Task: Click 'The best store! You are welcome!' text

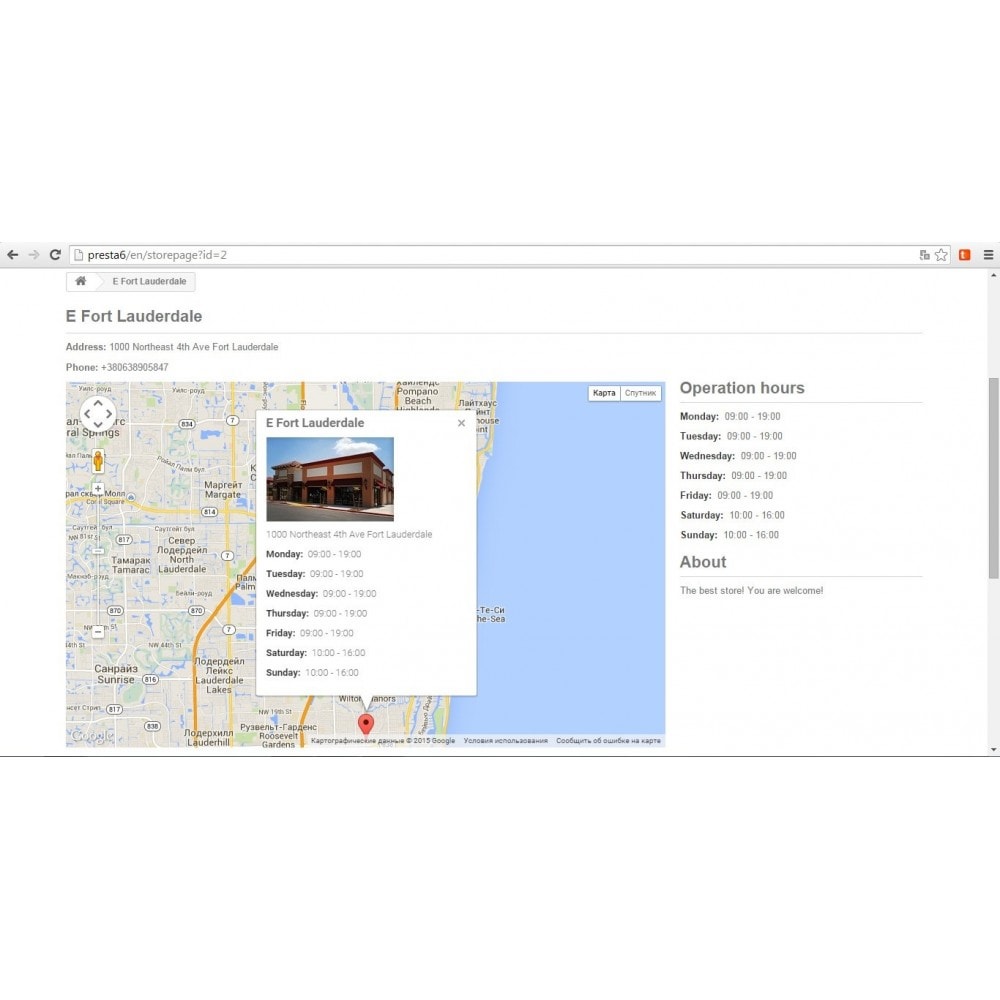Action: click(x=751, y=591)
